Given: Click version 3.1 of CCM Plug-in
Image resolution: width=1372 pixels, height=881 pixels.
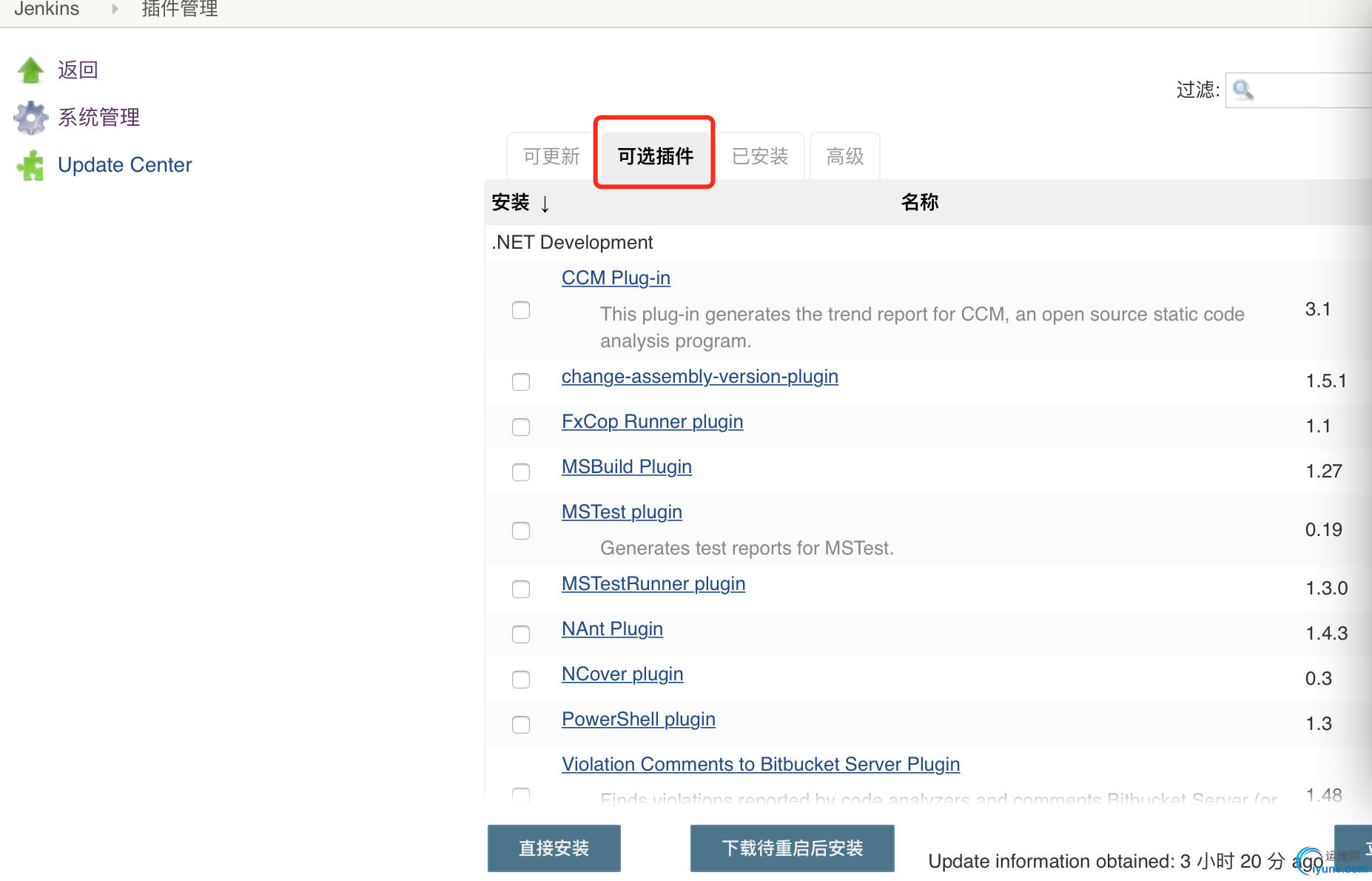Looking at the screenshot, I should pyautogui.click(x=1318, y=309).
